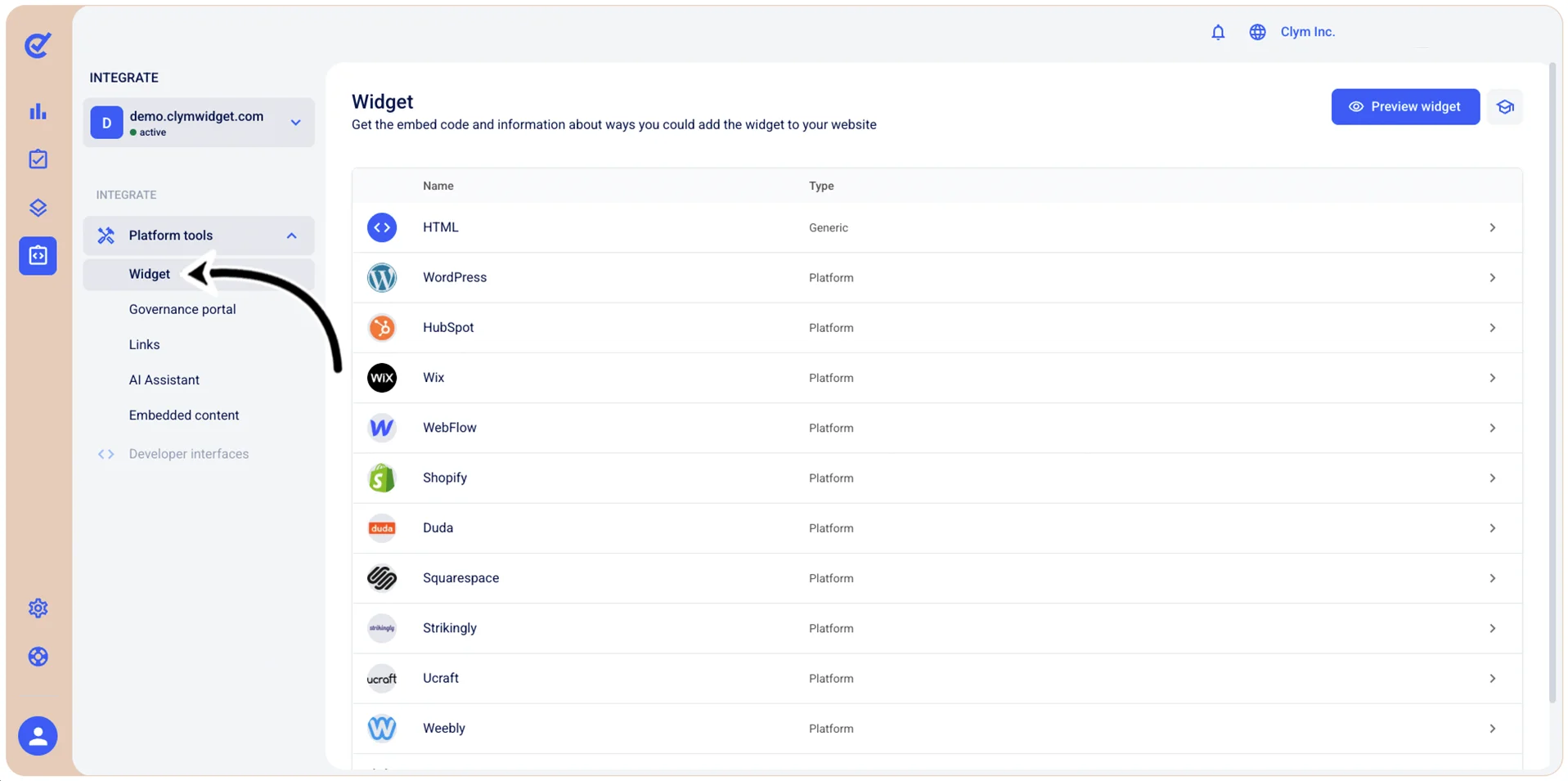Open the bar chart dashboard icon in sidebar

(x=38, y=111)
